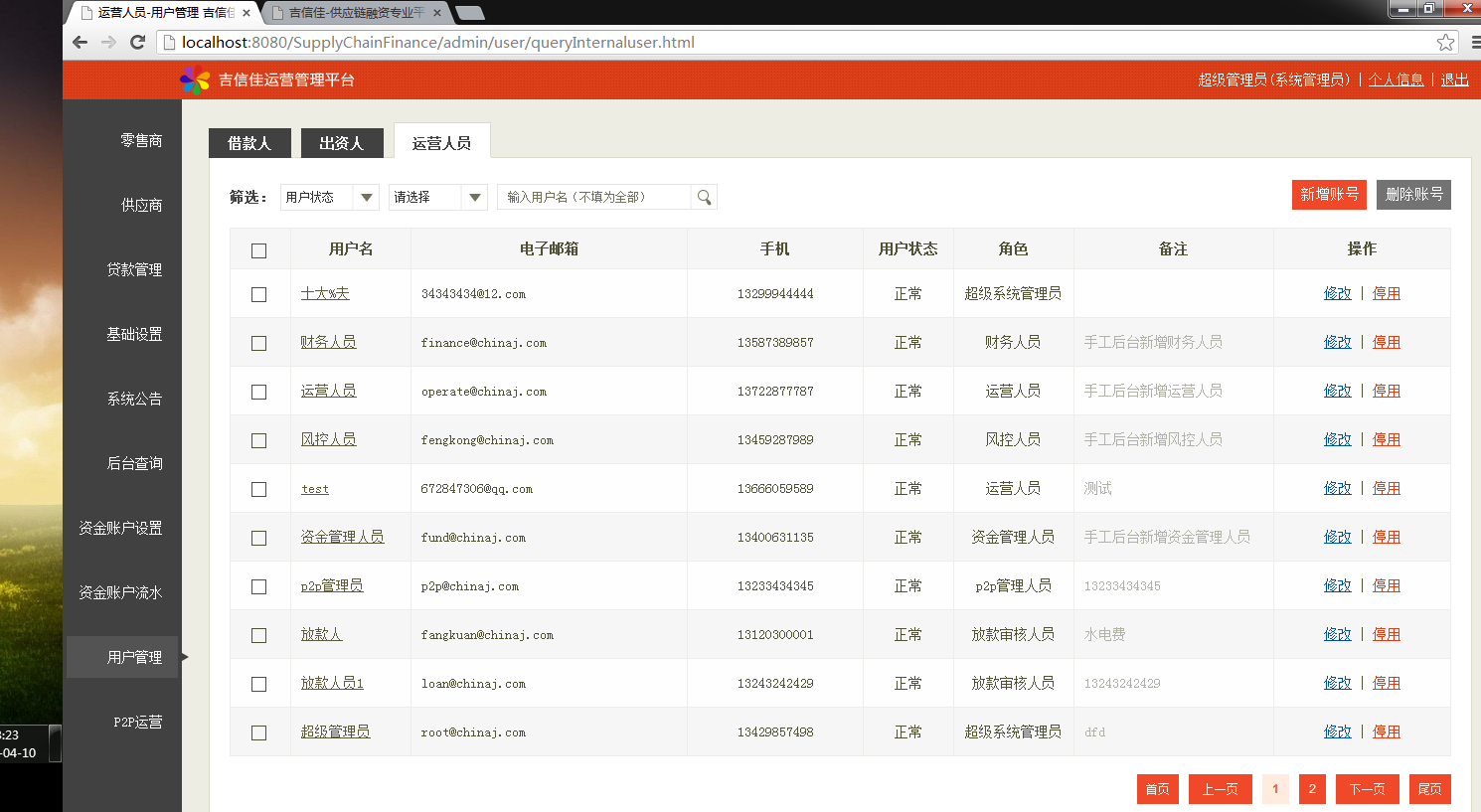Close the 运营人员-用户管理 browser tab
Screen dimensions: 1481x812
[x=247, y=13]
